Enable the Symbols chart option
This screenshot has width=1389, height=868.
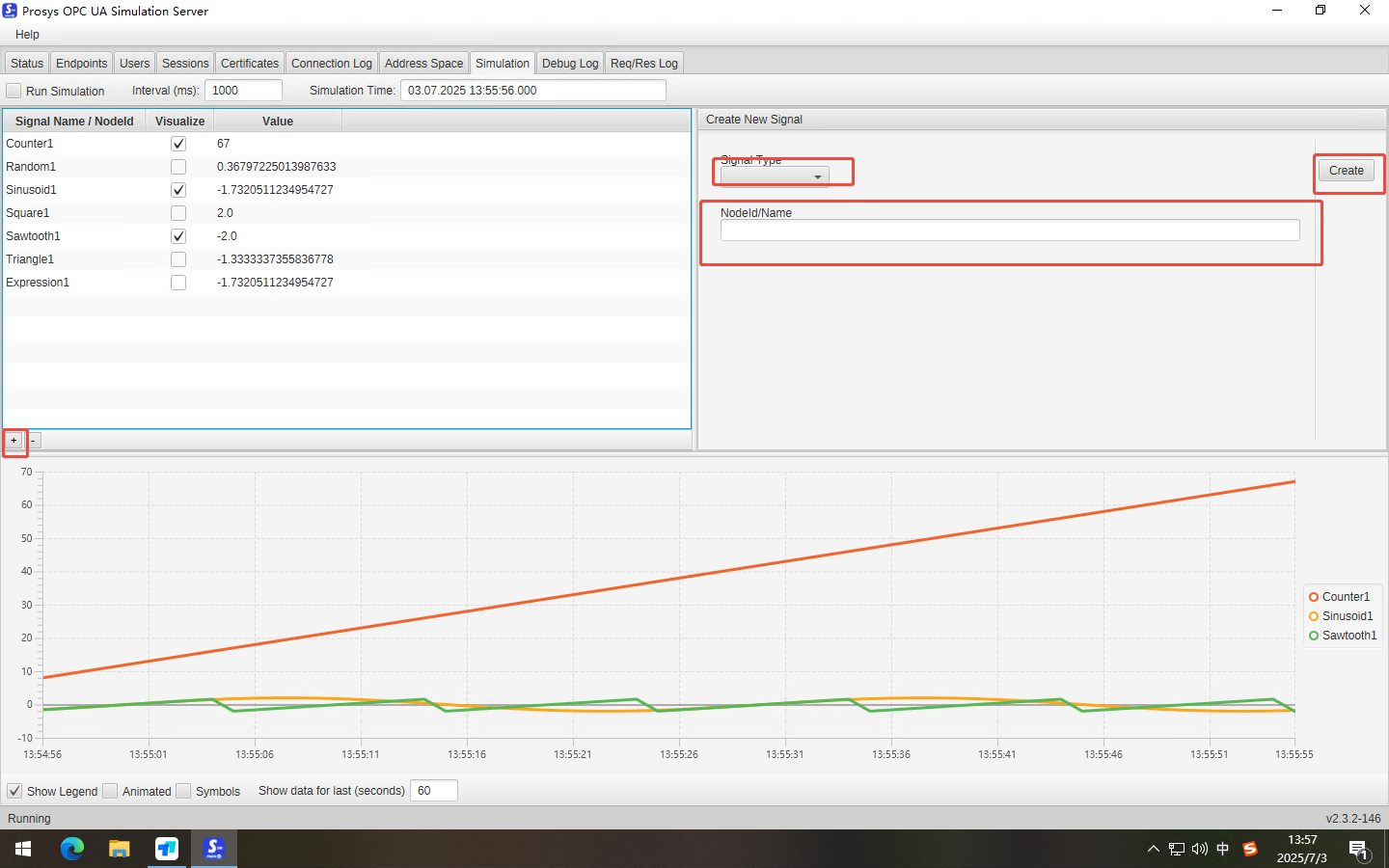[183, 791]
